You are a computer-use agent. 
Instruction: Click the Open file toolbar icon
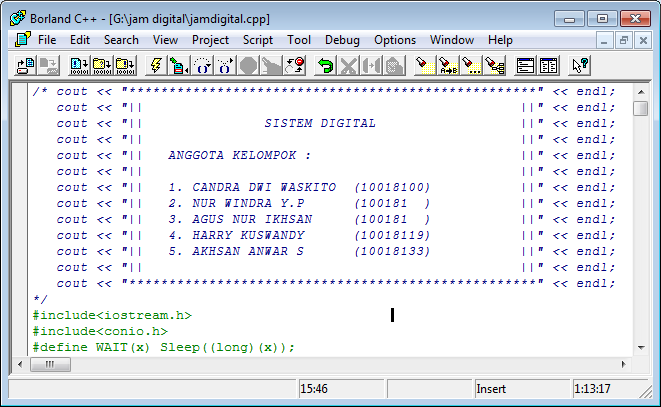[x=25, y=66]
